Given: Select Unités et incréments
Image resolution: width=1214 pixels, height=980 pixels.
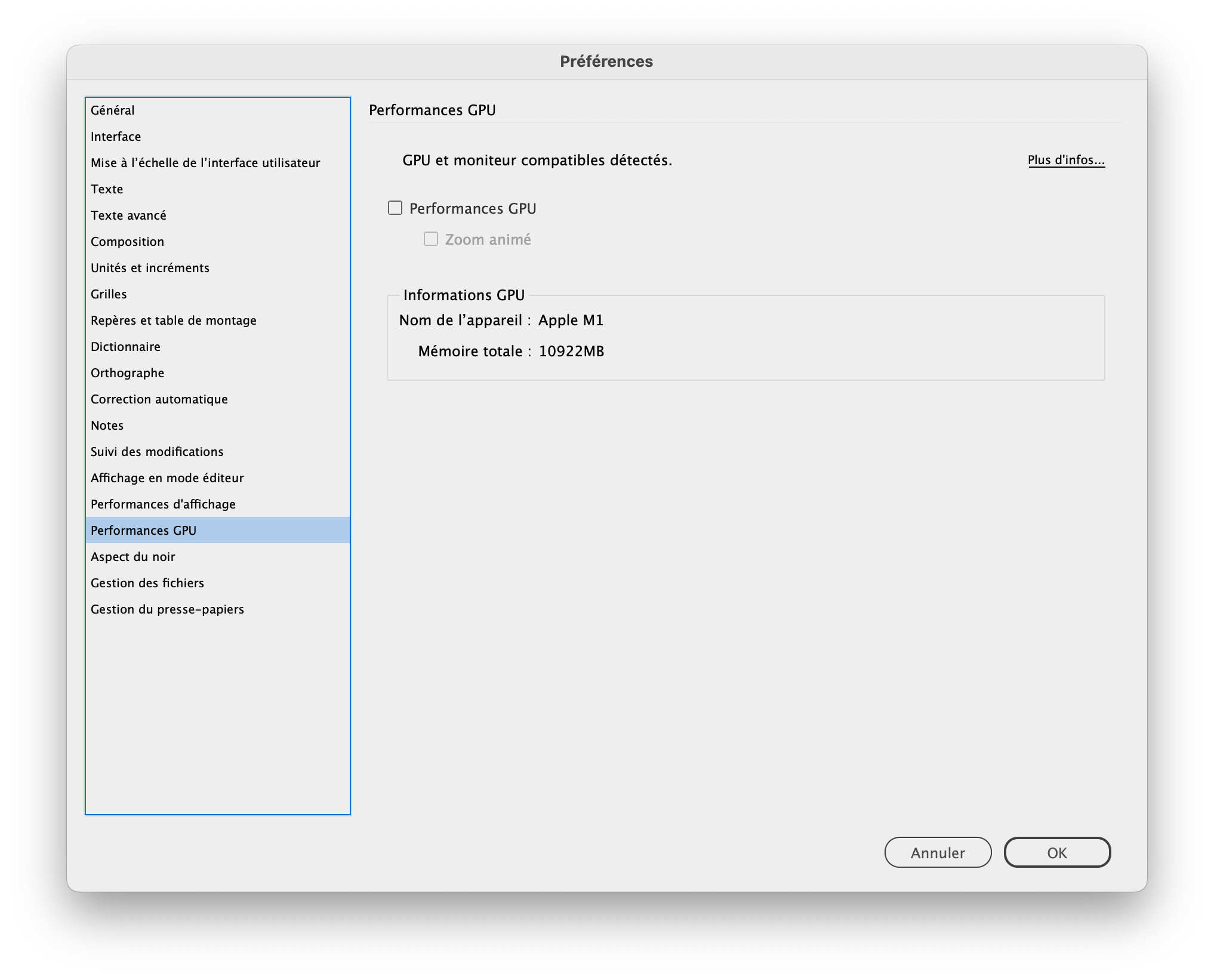Looking at the screenshot, I should click(x=150, y=268).
